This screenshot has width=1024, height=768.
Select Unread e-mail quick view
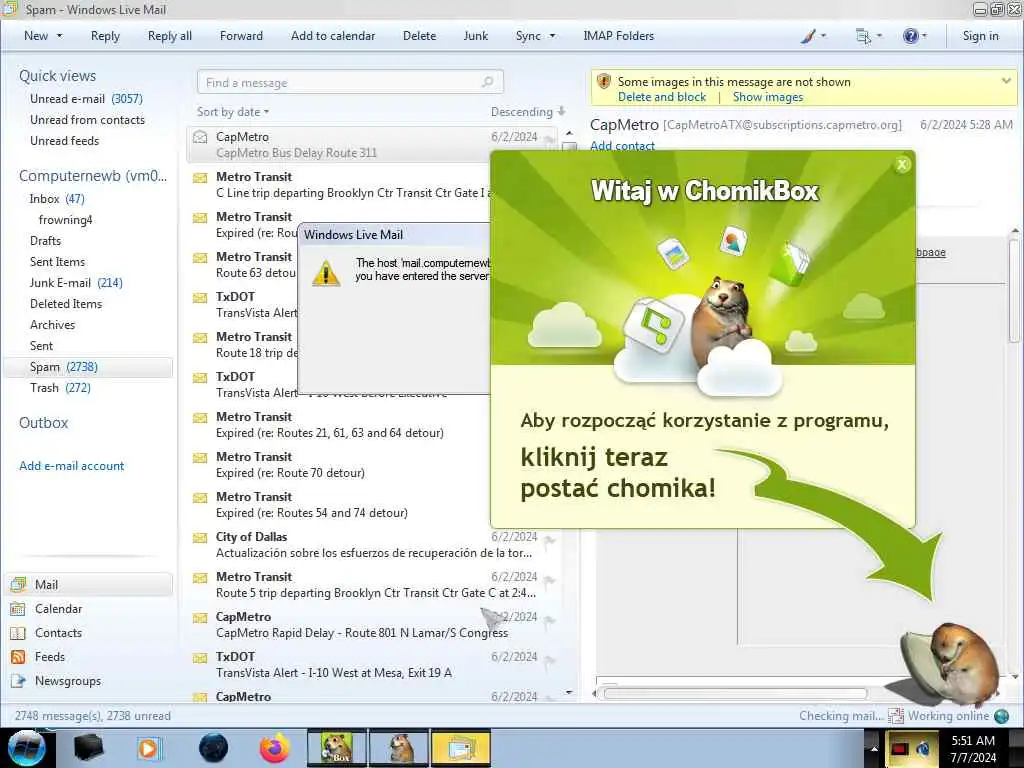86,99
